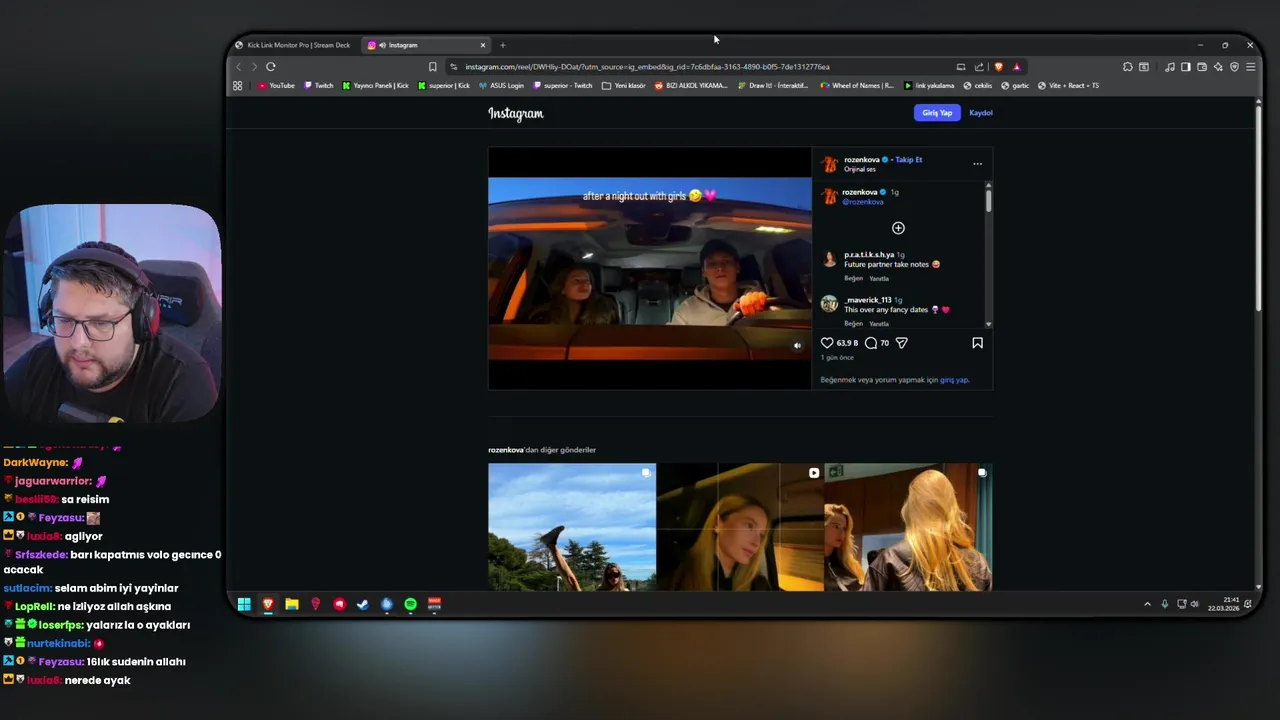Share the reel with the paper plane icon
The image size is (1280, 720).
click(901, 343)
